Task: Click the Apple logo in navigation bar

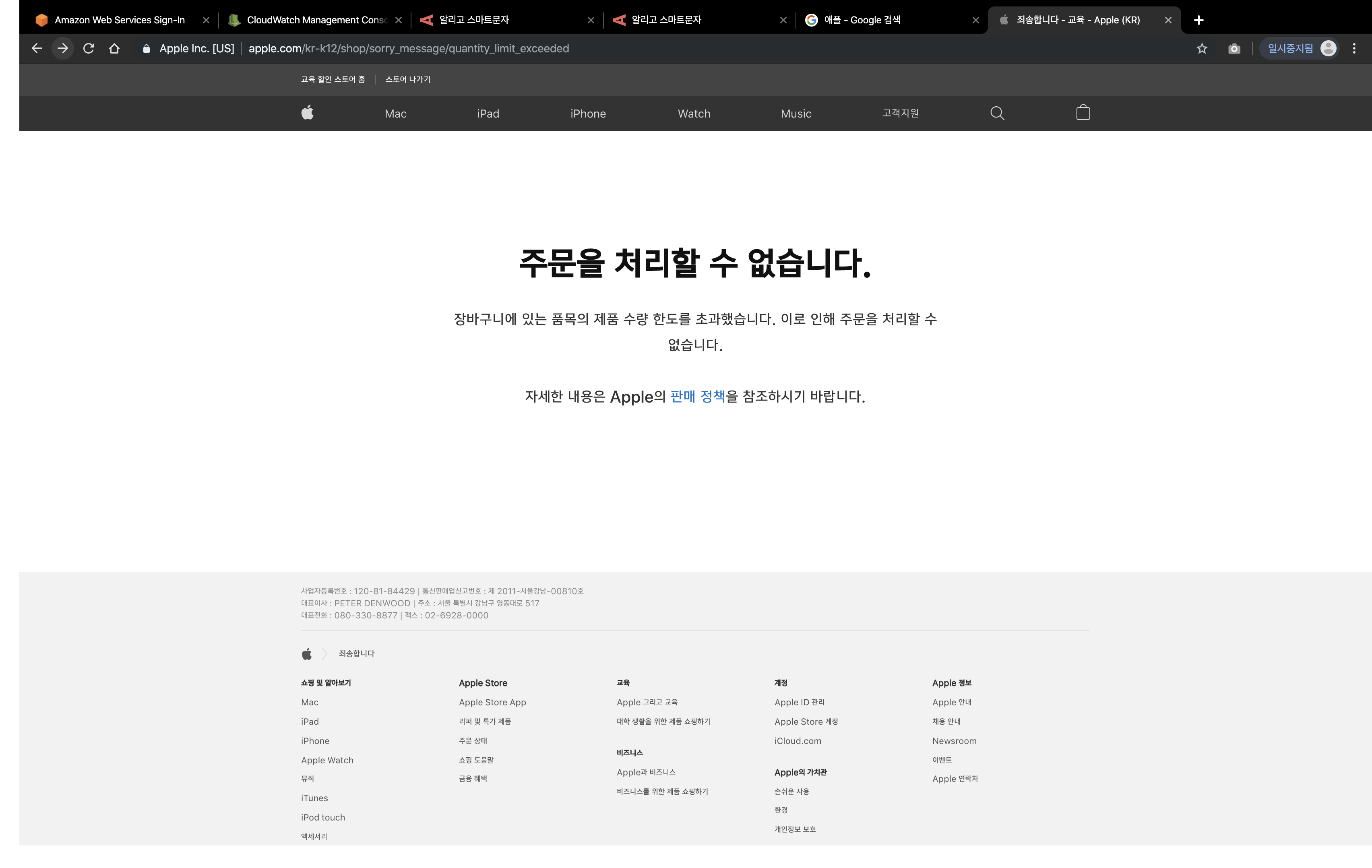Action: pos(308,113)
